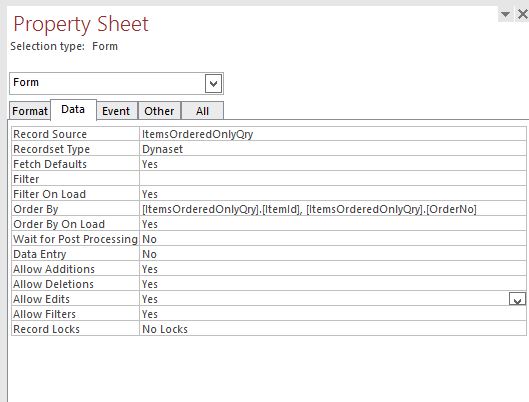Click the empty Filter property field

[333, 179]
